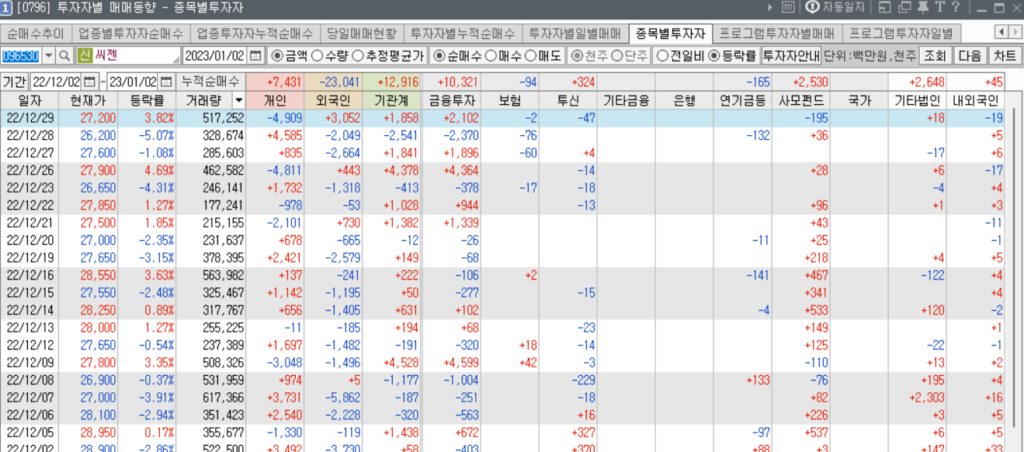Open the calendar picker for 2023/01/02 date
The image size is (1024, 452).
pos(255,55)
